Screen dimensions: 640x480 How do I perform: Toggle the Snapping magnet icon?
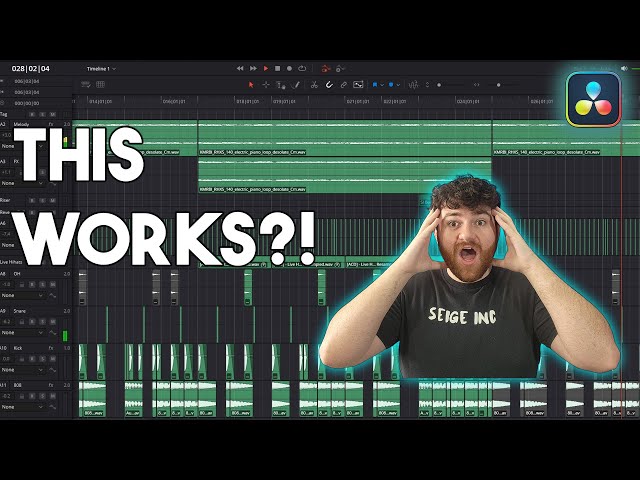coord(329,84)
